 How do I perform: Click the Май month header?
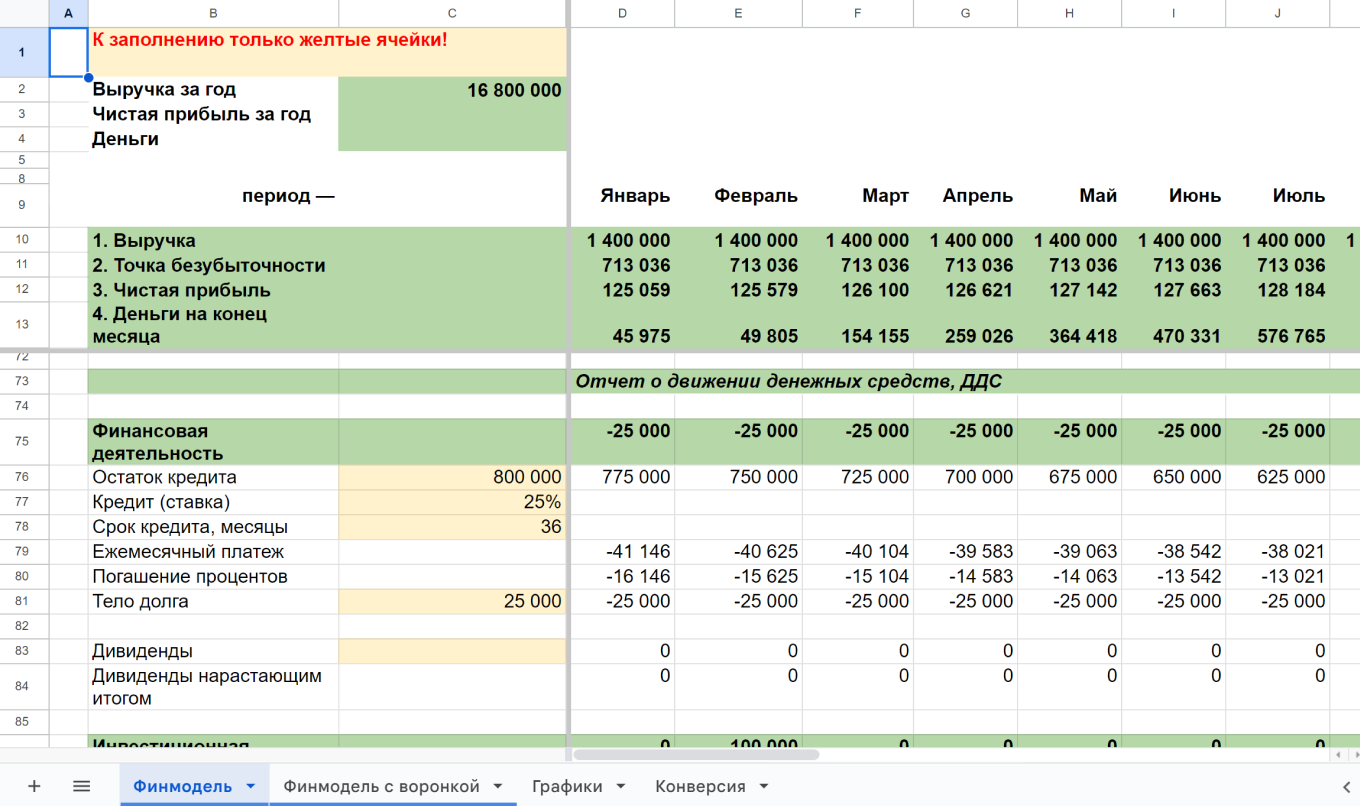coord(1098,196)
